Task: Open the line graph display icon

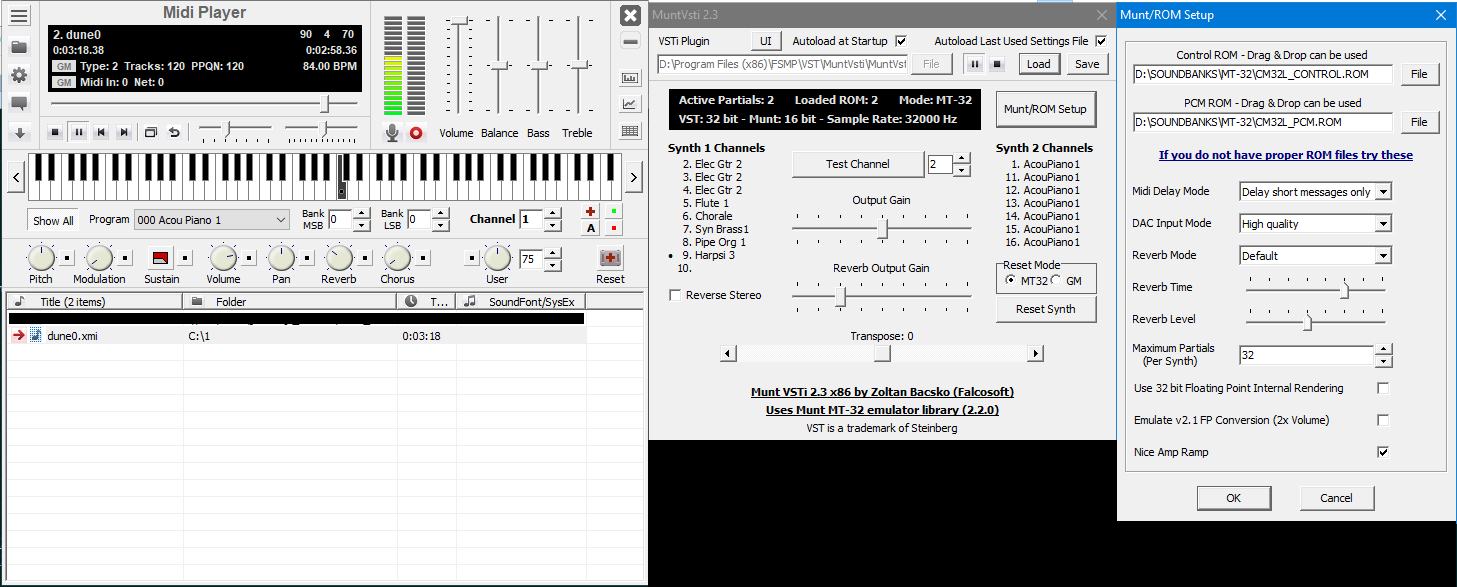Action: [x=630, y=104]
